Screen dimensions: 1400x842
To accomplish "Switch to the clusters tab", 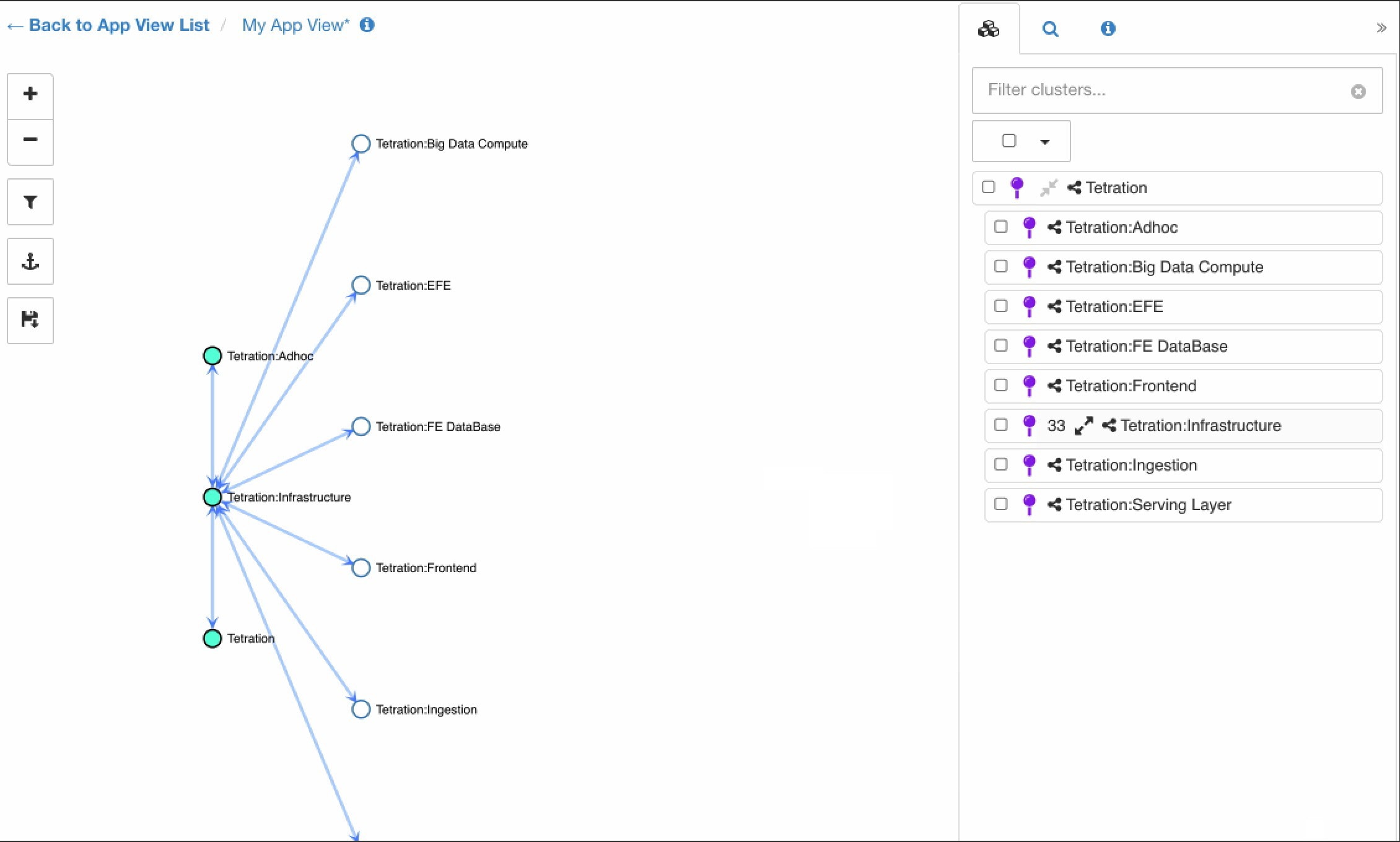I will pyautogui.click(x=989, y=28).
